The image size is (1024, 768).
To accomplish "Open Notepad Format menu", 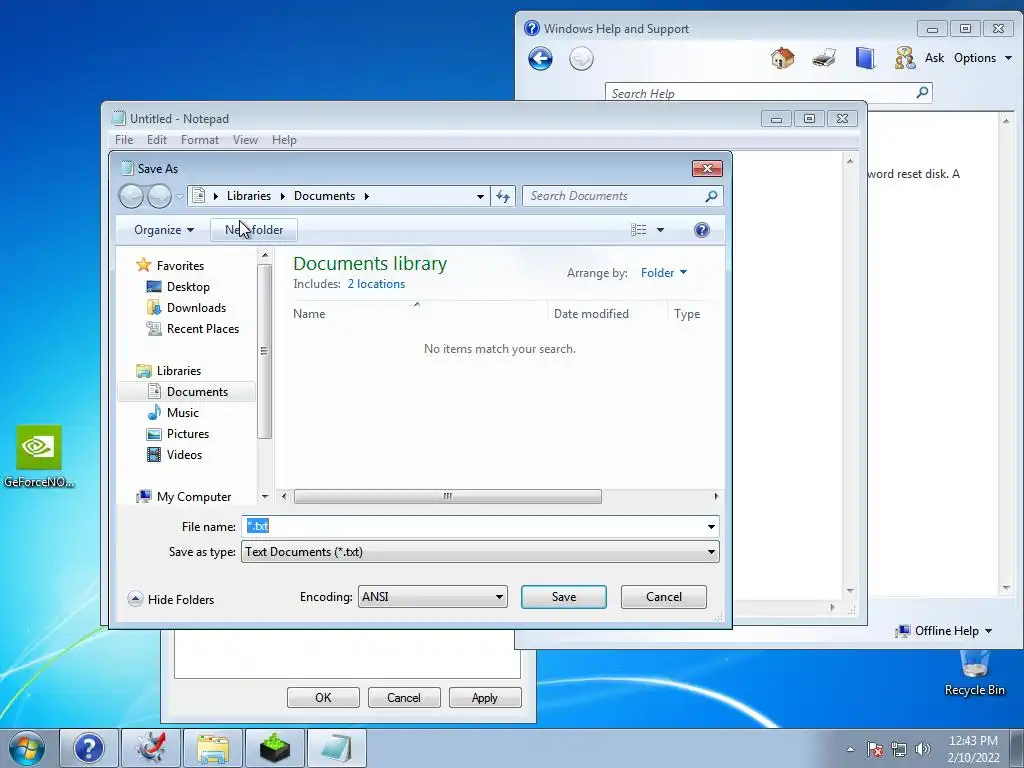I will pos(199,140).
